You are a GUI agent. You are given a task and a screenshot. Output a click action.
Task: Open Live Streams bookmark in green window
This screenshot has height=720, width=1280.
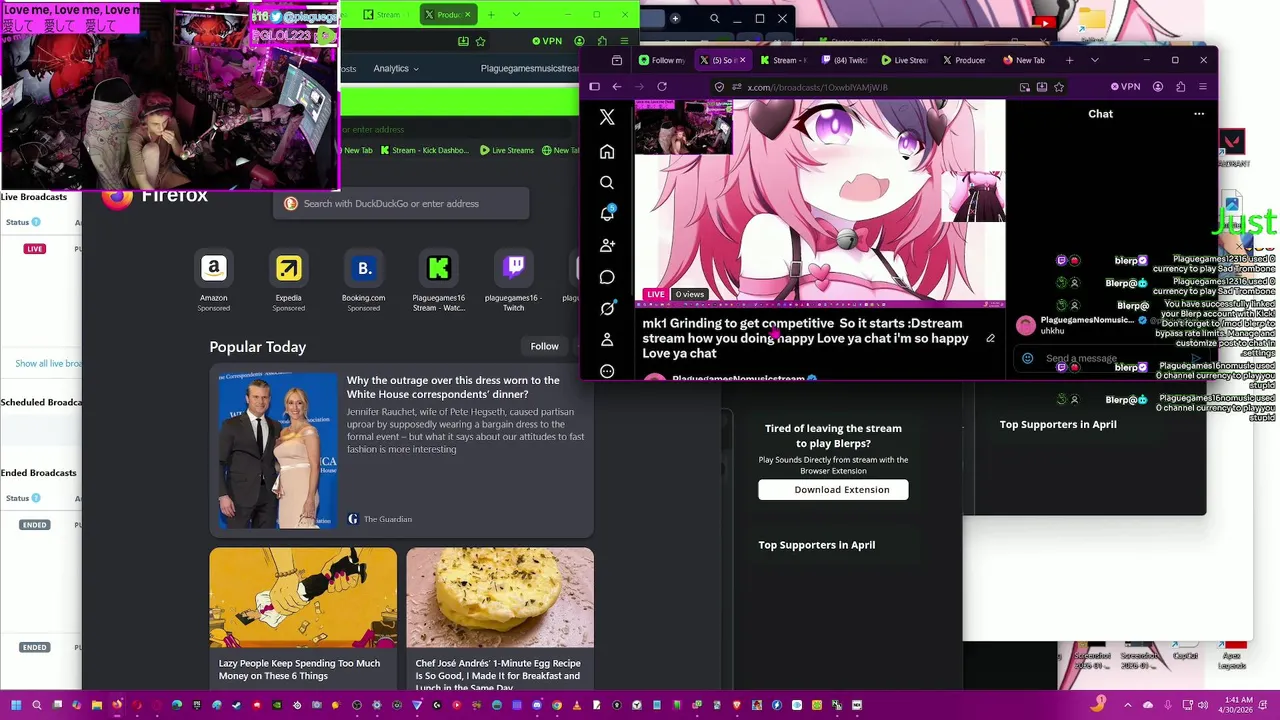tap(507, 150)
